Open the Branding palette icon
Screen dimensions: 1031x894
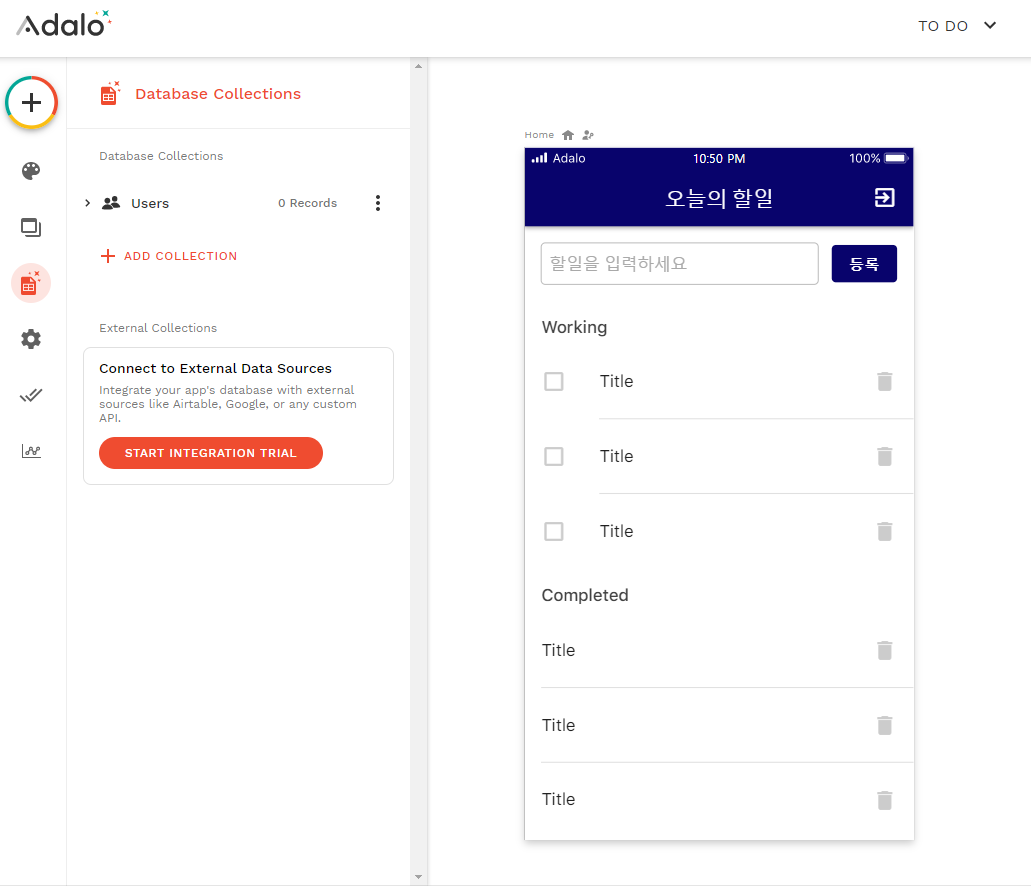pos(31,171)
